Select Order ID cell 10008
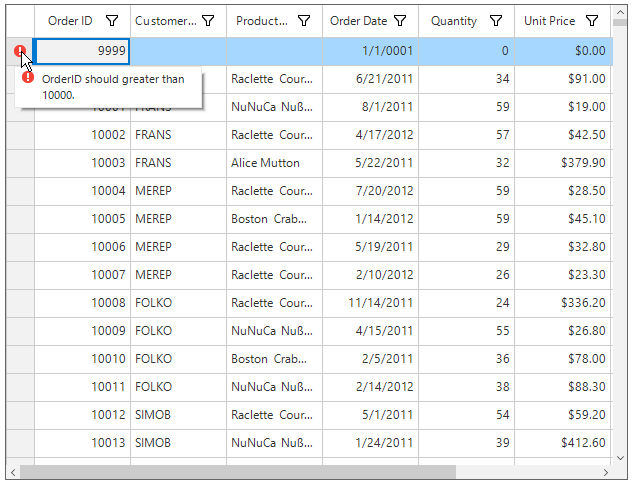The image size is (633, 486). (x=82, y=303)
